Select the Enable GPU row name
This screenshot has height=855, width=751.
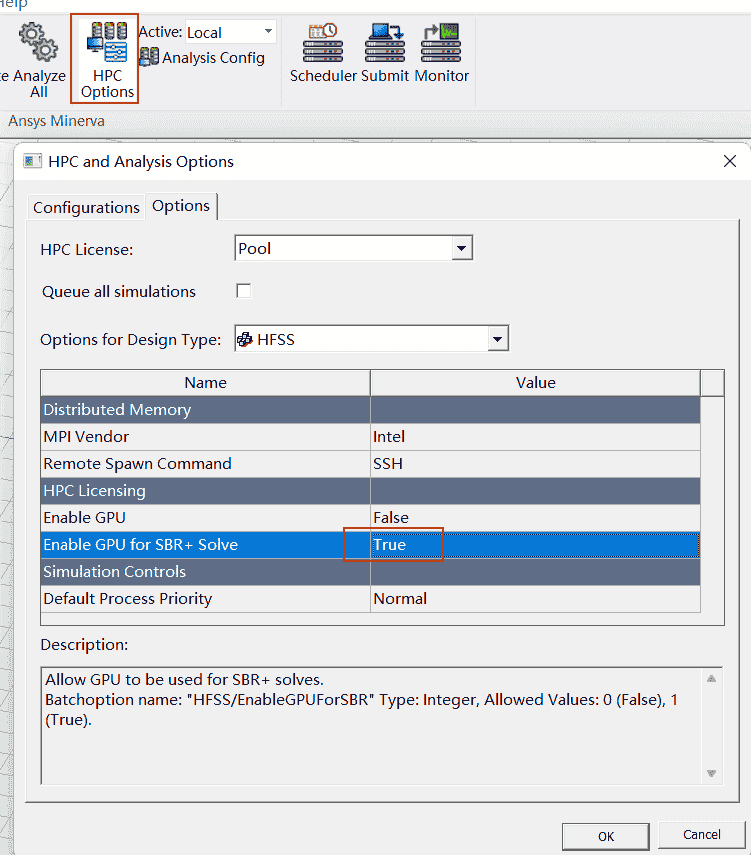tap(206, 517)
